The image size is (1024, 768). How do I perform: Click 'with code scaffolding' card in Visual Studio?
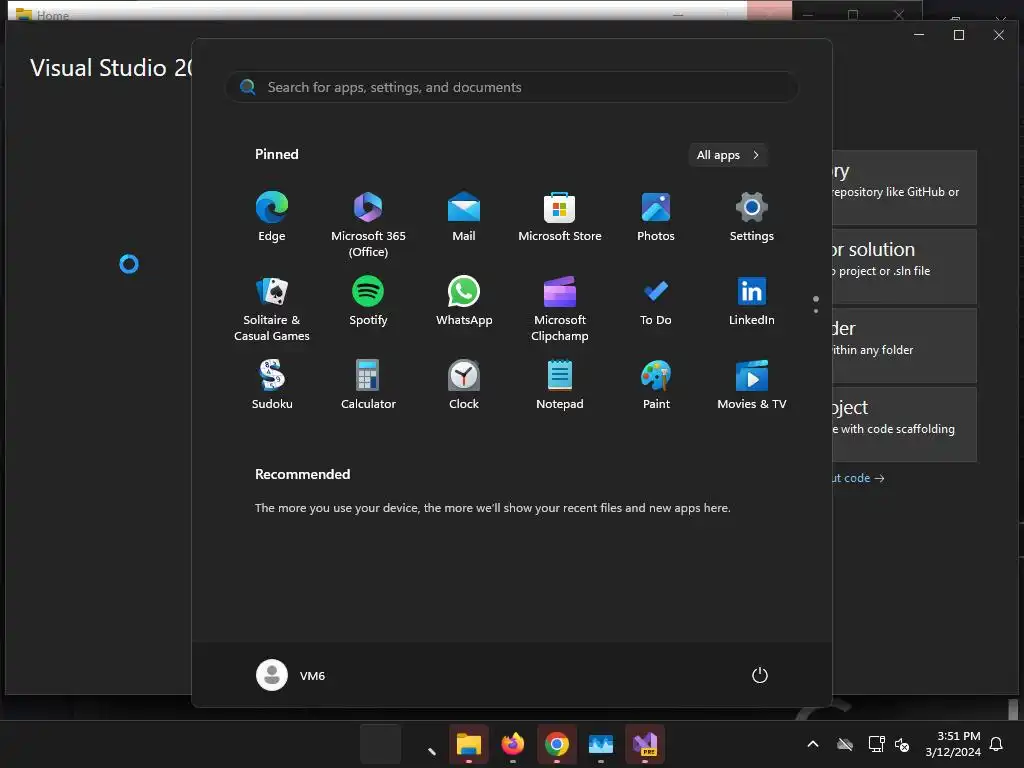[904, 424]
